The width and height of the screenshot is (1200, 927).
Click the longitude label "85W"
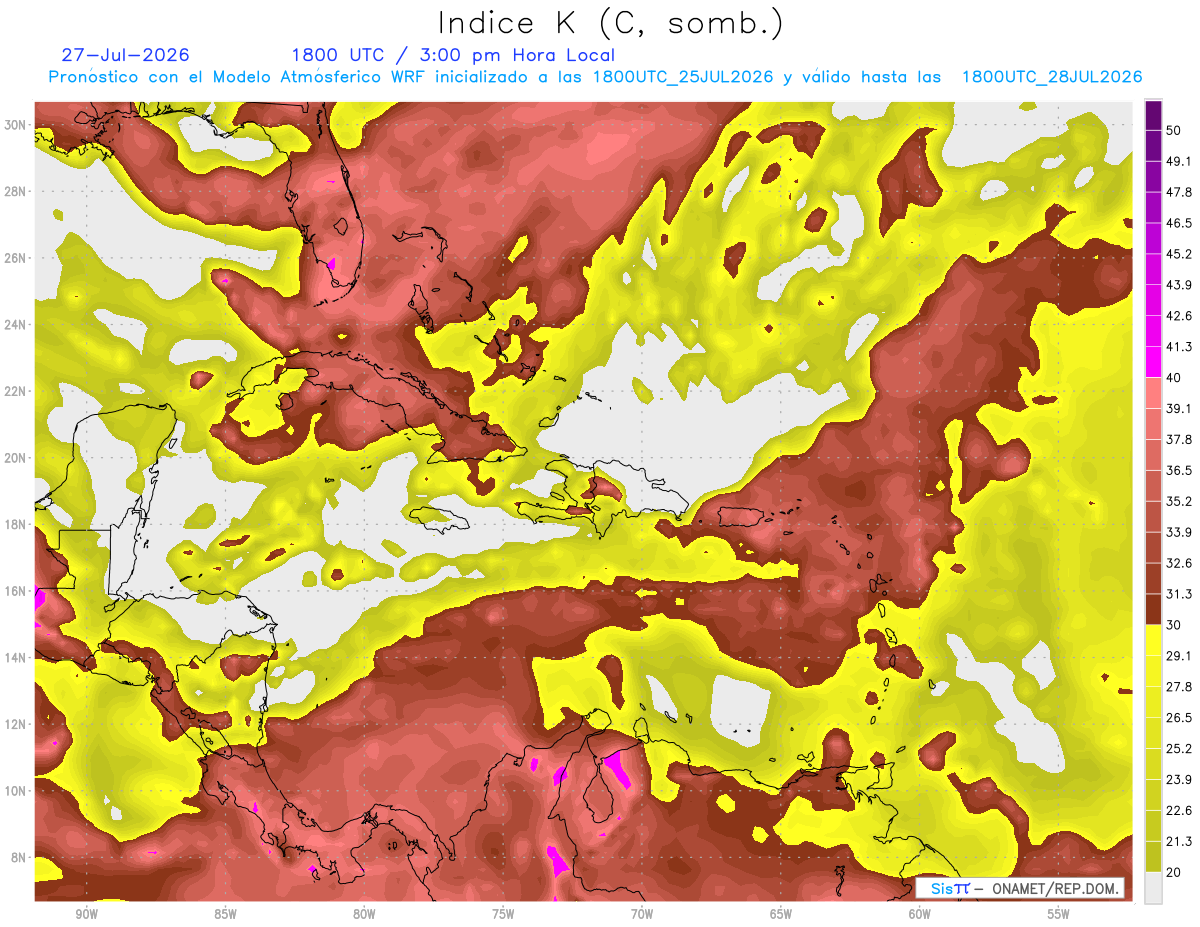[x=225, y=916]
